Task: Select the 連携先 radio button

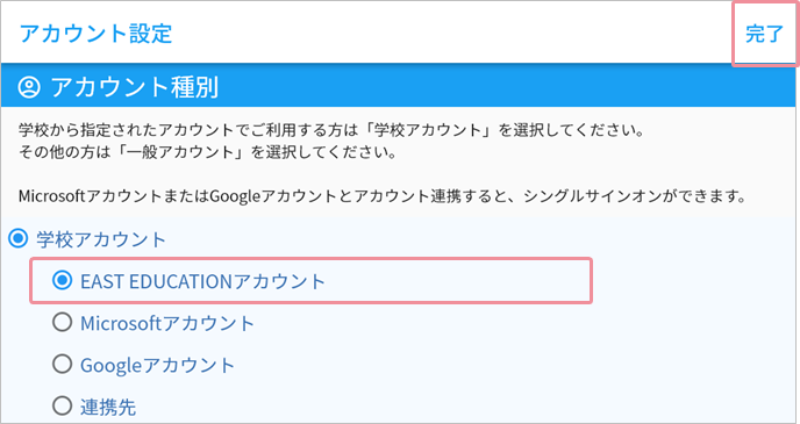Action: coord(62,406)
